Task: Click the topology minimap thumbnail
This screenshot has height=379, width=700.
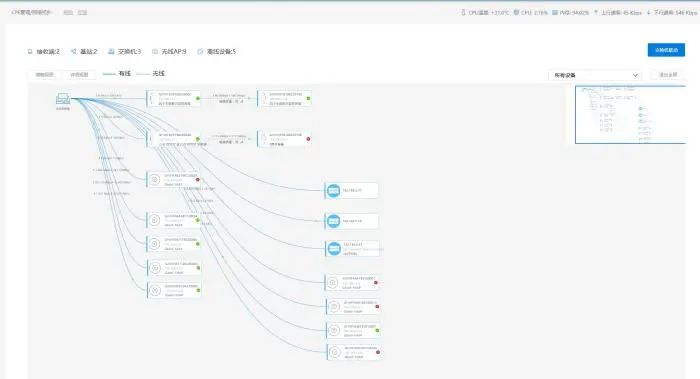Action: point(630,115)
